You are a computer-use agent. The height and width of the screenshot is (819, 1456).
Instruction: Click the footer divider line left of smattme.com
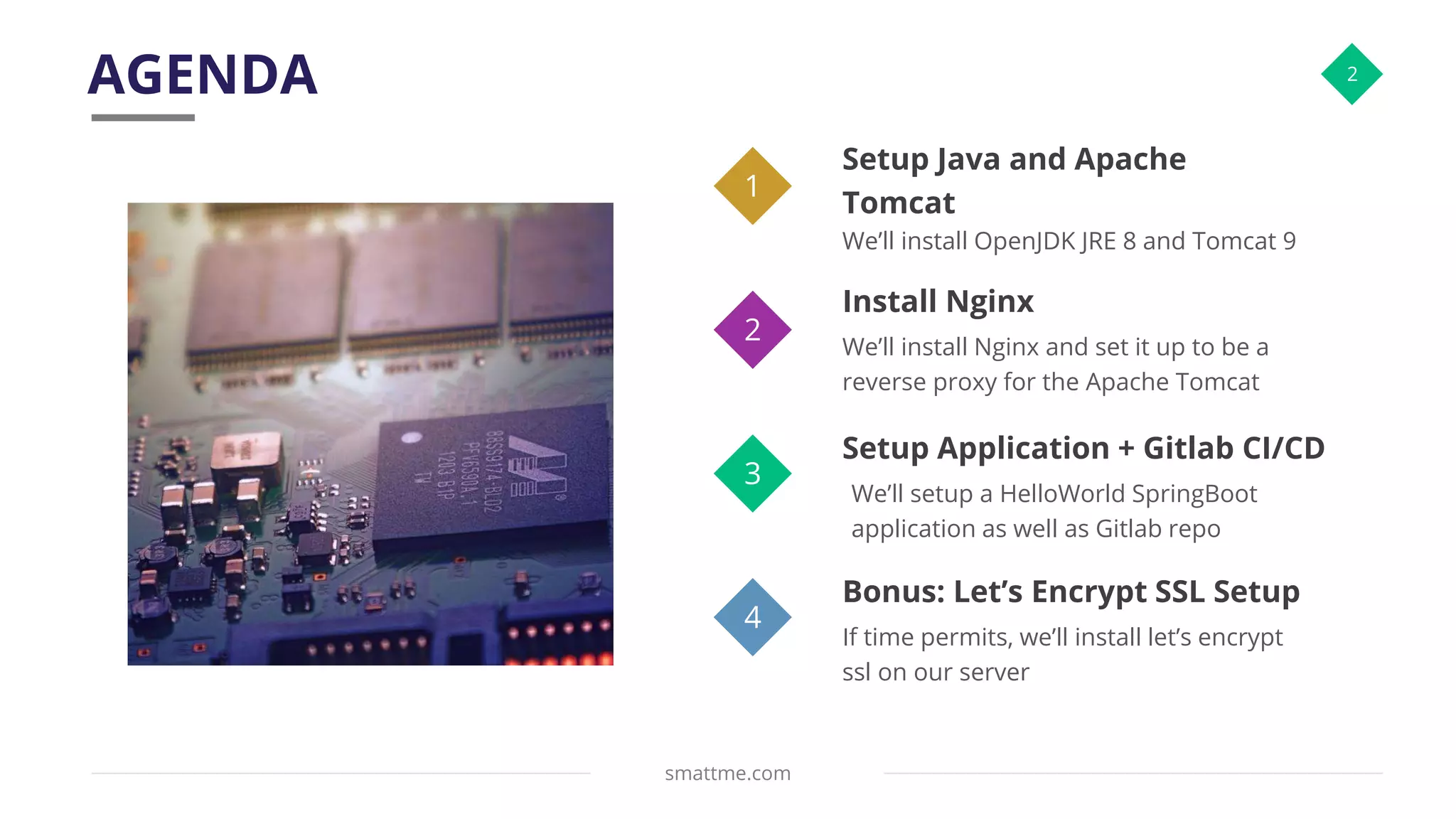(341, 773)
